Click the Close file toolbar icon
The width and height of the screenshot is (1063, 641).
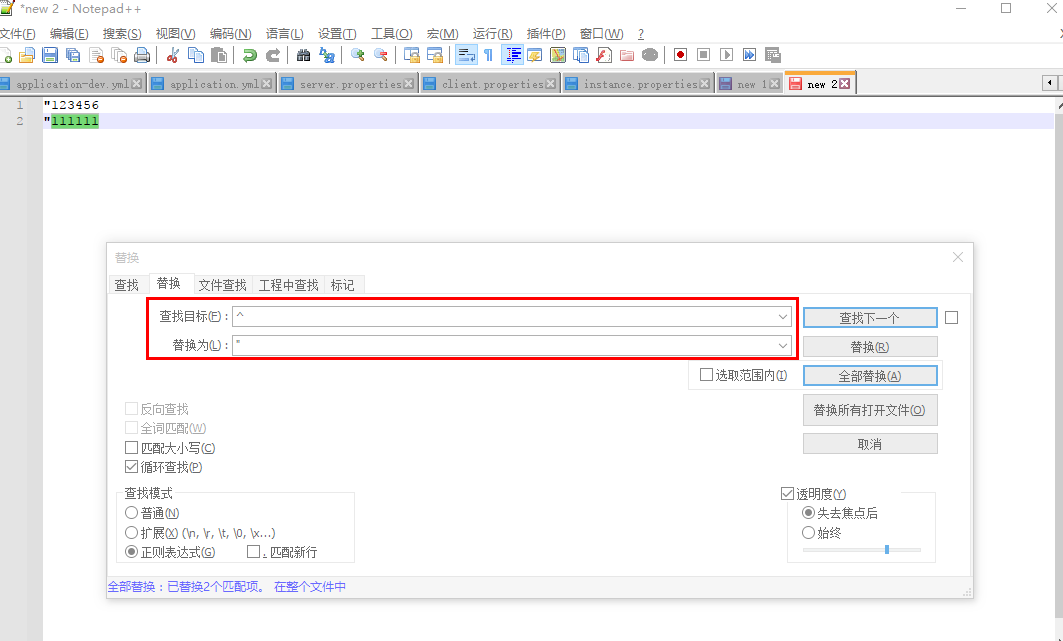click(96, 55)
